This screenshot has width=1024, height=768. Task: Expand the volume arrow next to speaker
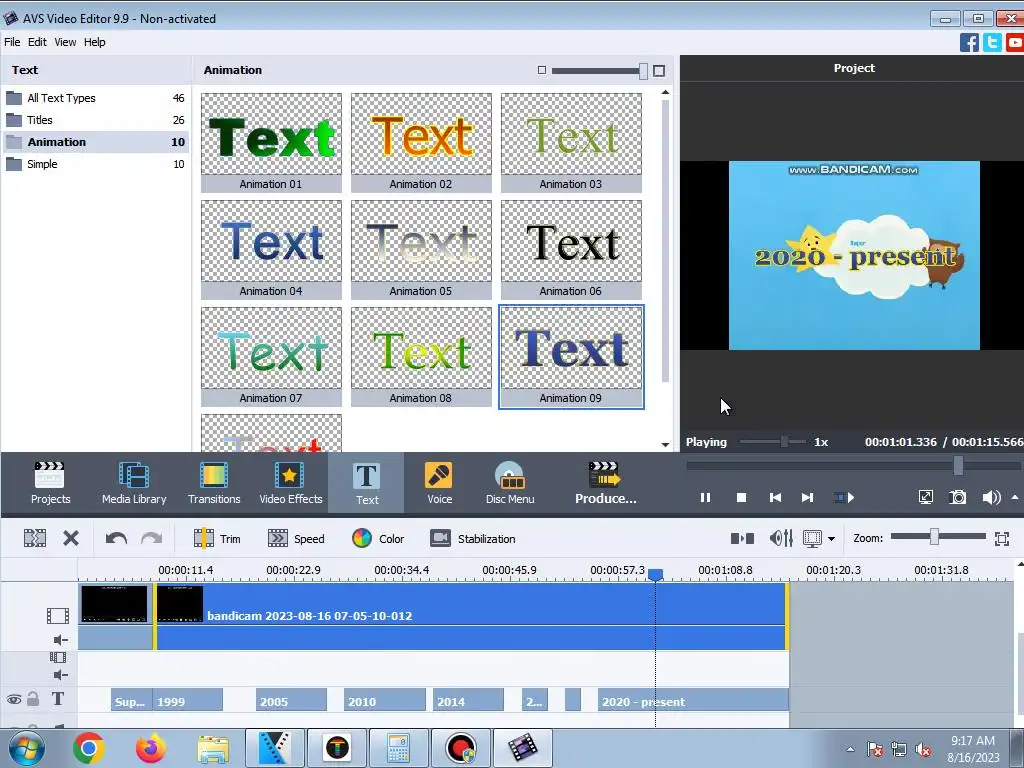pyautogui.click(x=1015, y=498)
